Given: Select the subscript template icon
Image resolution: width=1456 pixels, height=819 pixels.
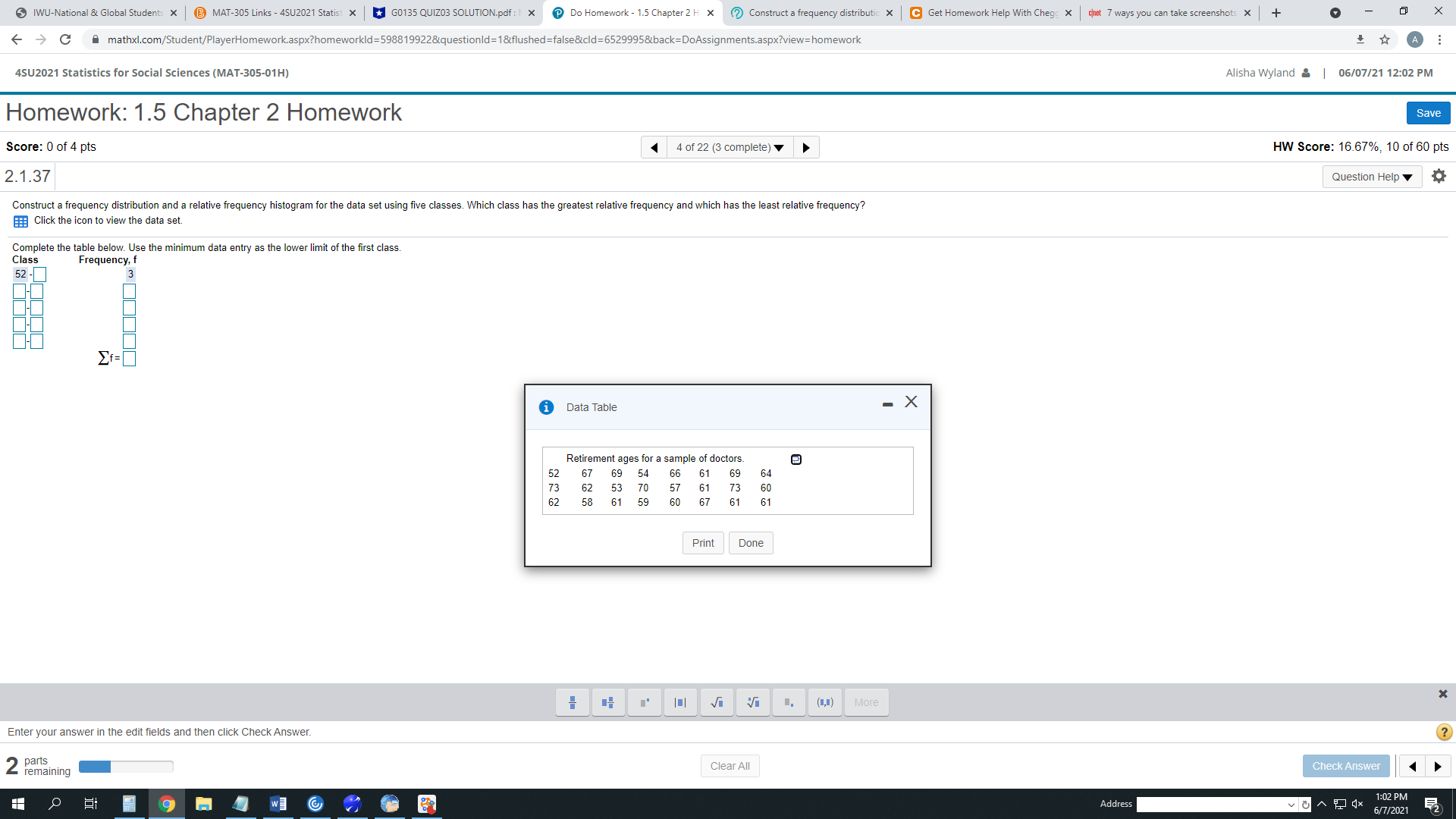Looking at the screenshot, I should point(789,702).
